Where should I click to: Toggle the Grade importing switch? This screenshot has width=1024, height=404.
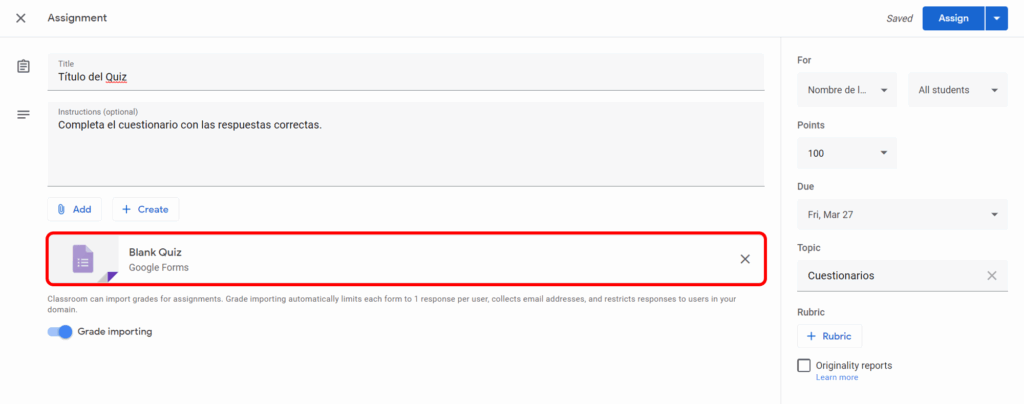61,332
